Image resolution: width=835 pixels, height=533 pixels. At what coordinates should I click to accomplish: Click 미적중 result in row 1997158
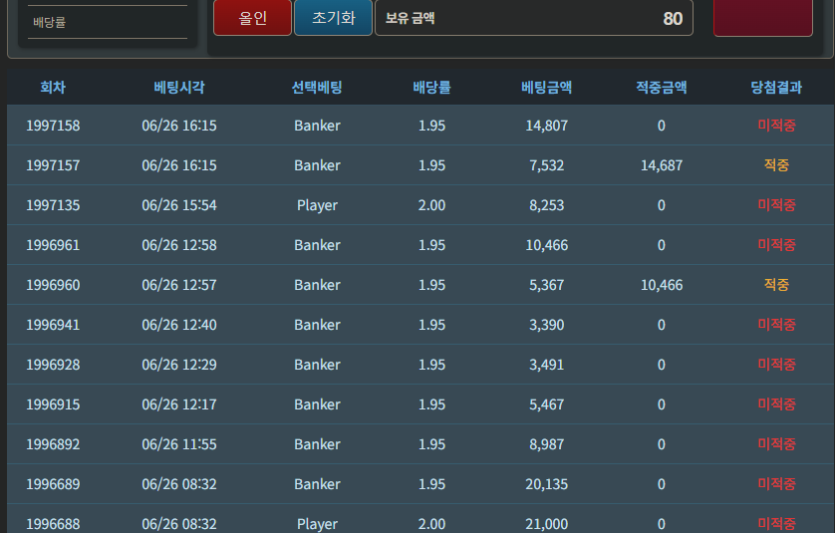pyautogui.click(x=776, y=126)
